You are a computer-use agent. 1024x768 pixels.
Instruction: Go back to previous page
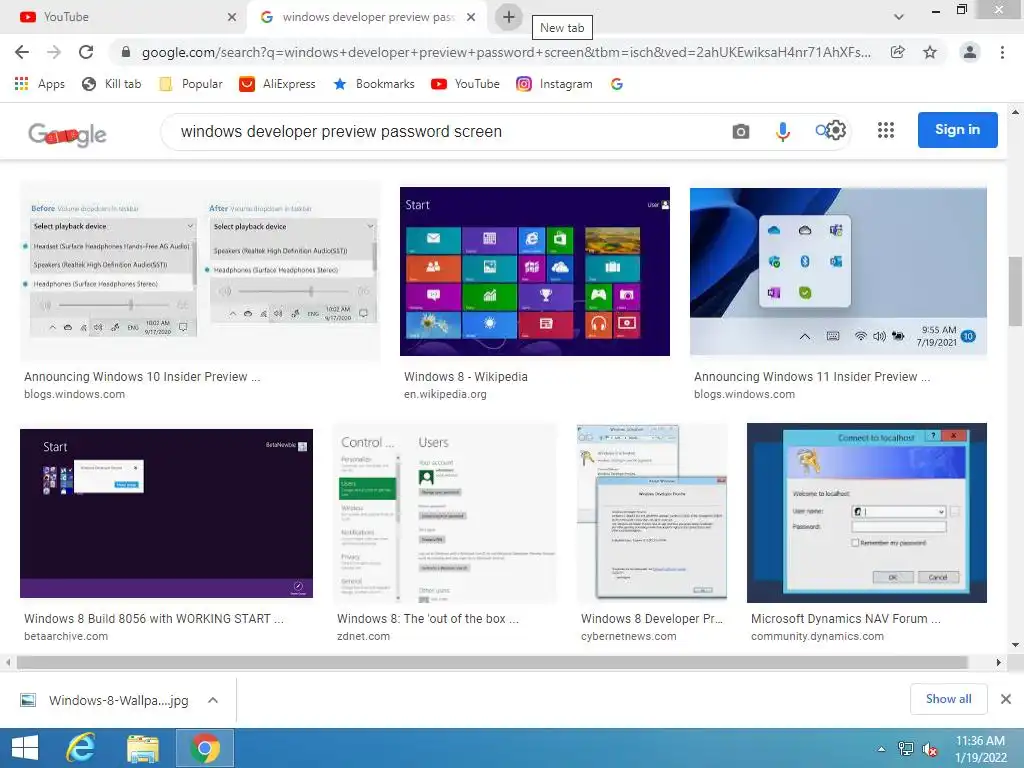click(22, 52)
